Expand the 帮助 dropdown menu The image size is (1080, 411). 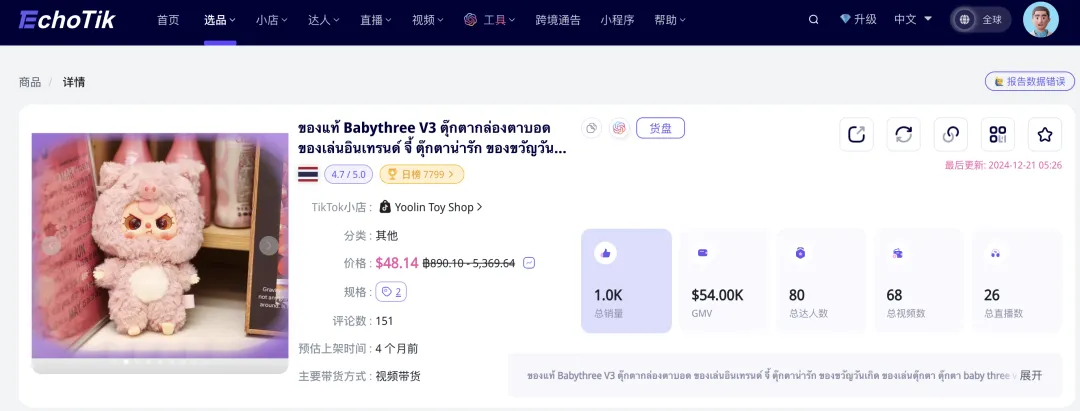[670, 20]
